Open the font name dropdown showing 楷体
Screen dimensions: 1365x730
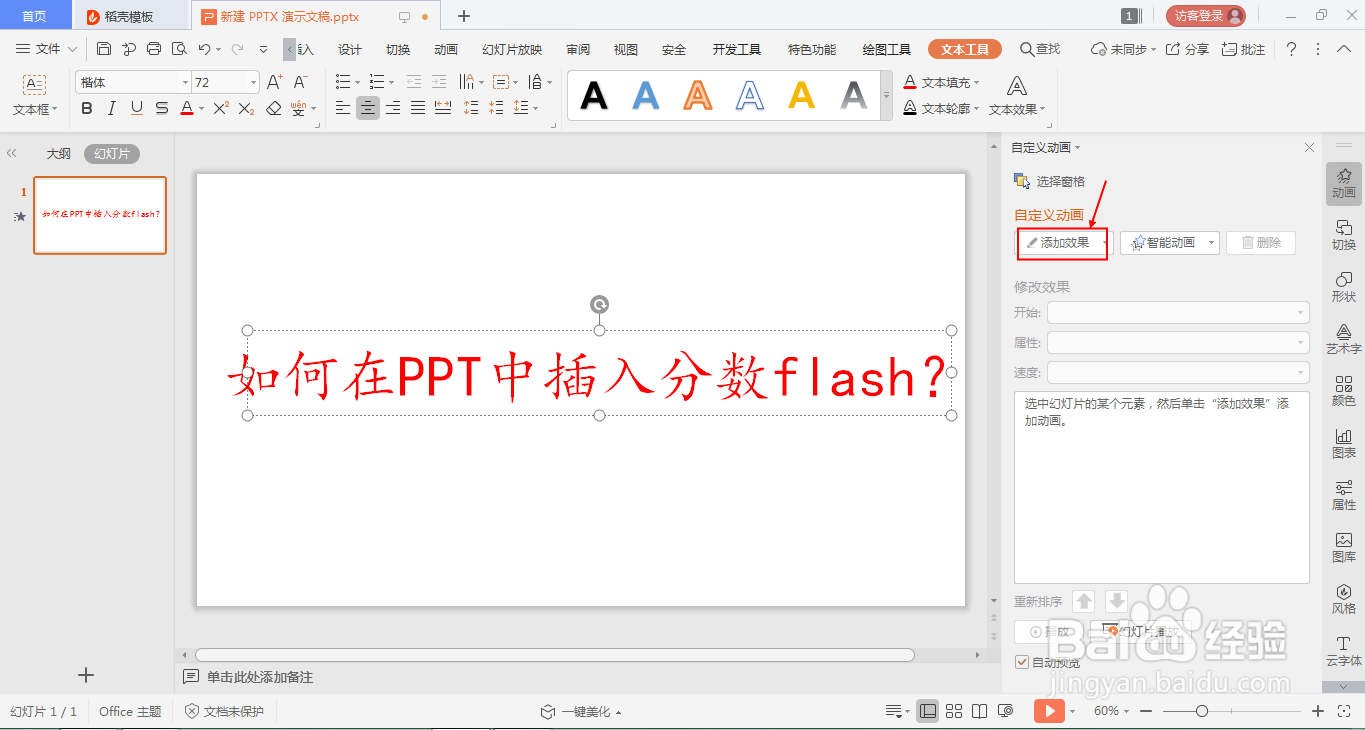pyautogui.click(x=186, y=81)
